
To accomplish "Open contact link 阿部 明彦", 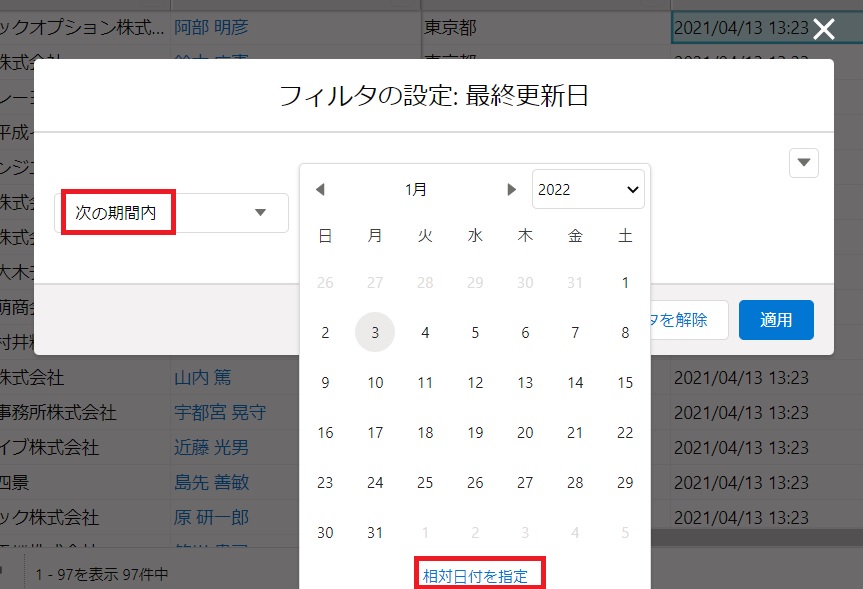I will coord(211,27).
